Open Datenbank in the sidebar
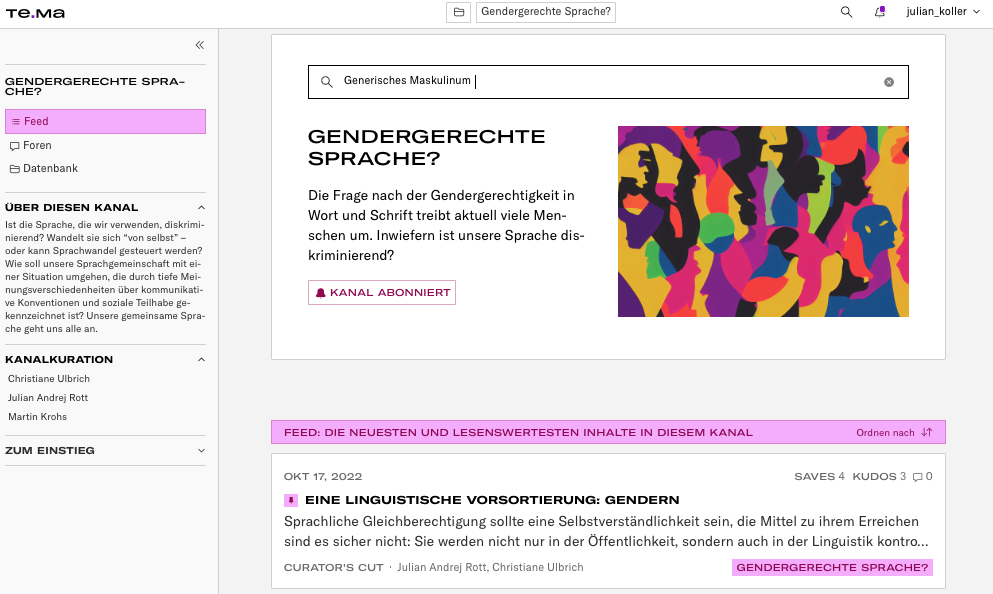Viewport: 993px width, 594px height. tap(50, 169)
